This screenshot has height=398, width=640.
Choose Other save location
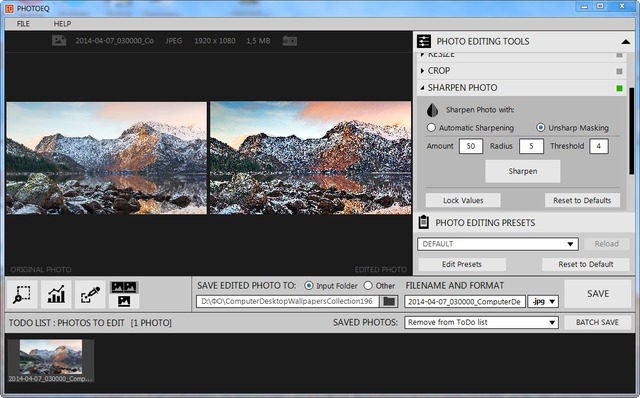(x=368, y=286)
